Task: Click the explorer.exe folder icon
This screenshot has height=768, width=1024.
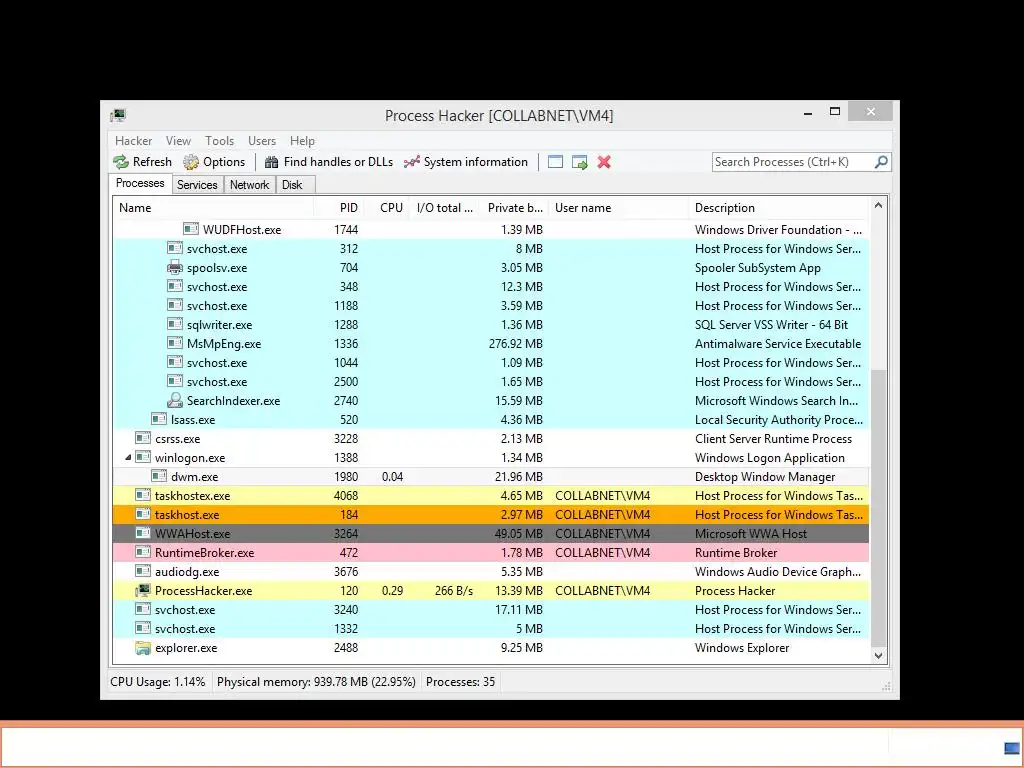Action: pos(142,648)
